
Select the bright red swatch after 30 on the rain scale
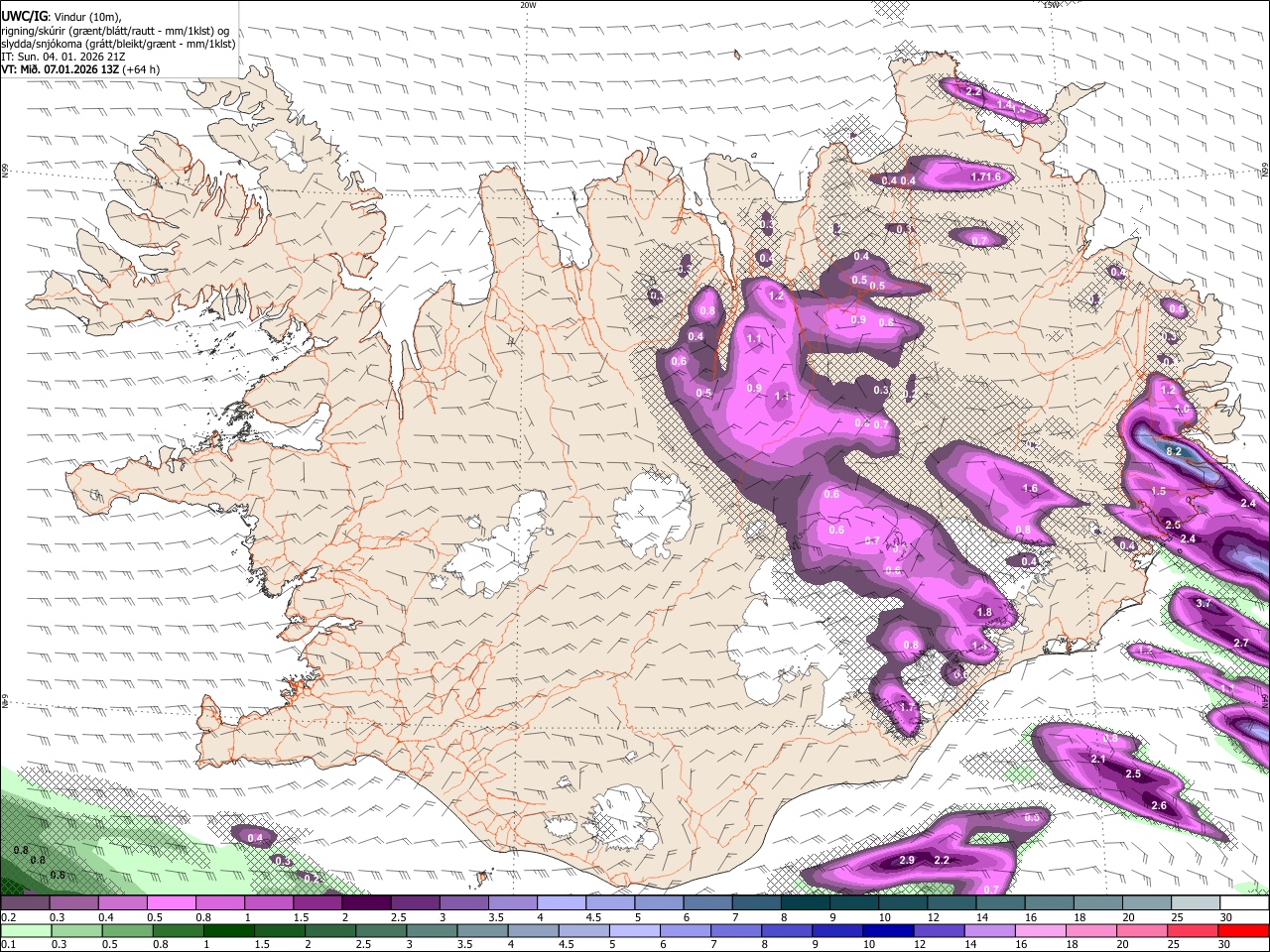[1242, 930]
